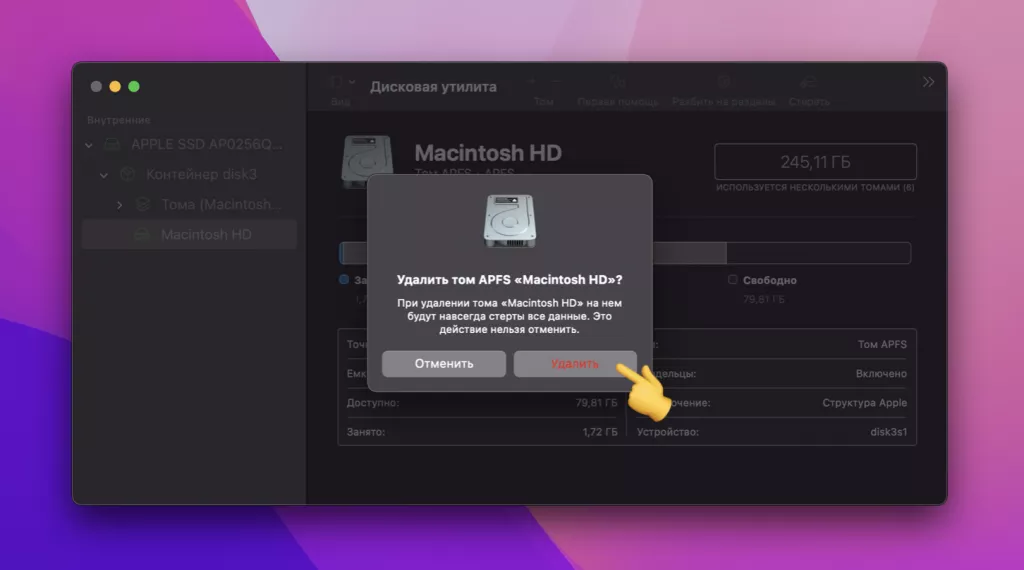The height and width of the screenshot is (570, 1024).
Task: Click the 'Занято:' label in table
Action: (x=366, y=432)
